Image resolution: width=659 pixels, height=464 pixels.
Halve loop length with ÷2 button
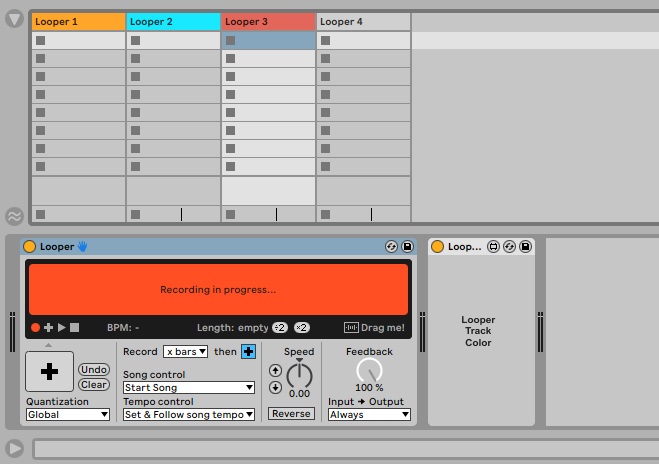coord(280,327)
